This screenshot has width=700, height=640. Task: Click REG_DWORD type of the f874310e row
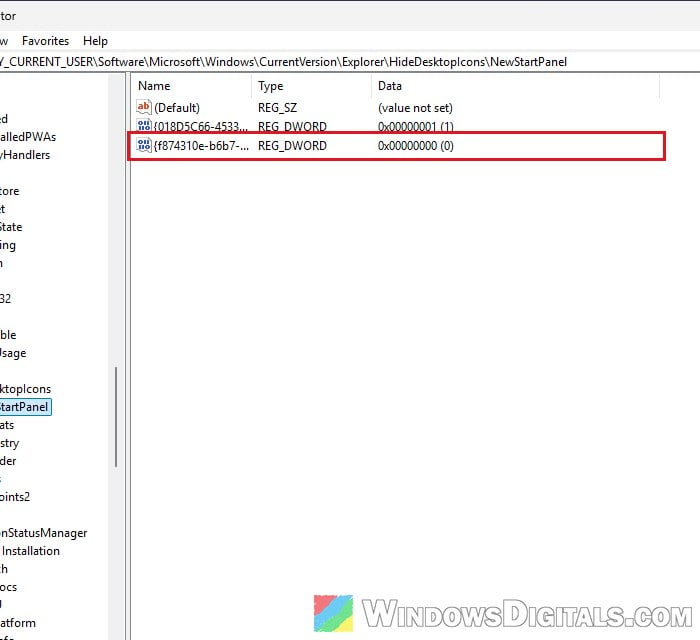point(292,145)
